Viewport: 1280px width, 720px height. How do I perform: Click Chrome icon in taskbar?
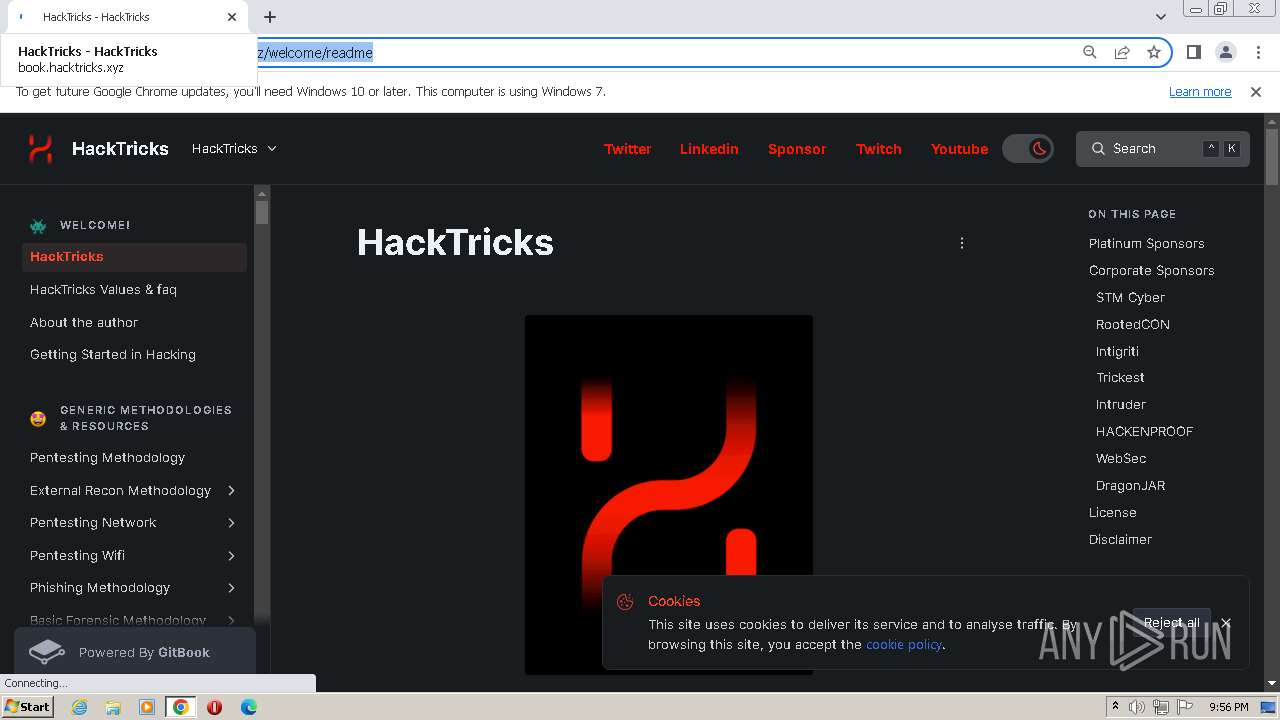(x=181, y=707)
